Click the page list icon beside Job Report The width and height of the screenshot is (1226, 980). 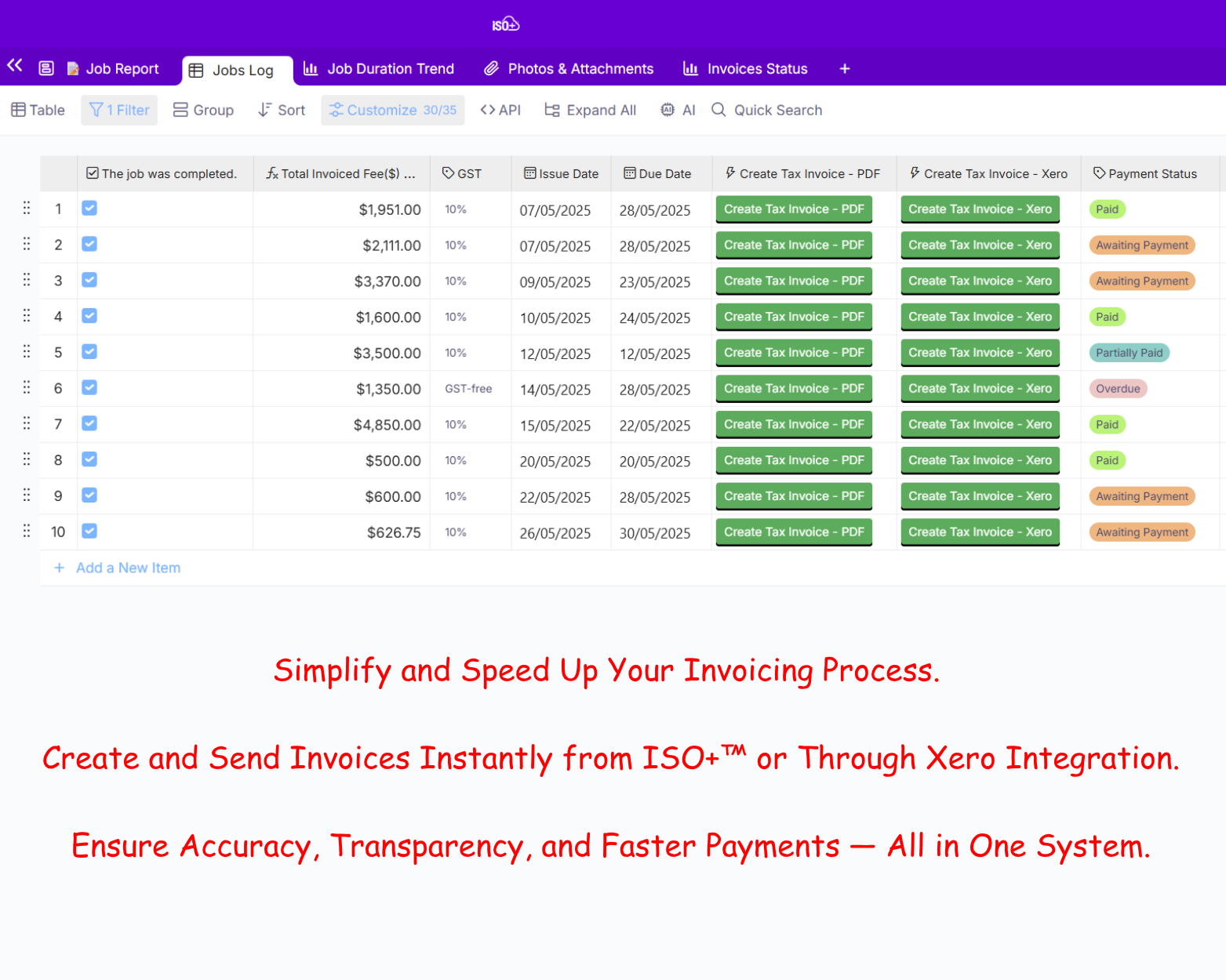[46, 68]
